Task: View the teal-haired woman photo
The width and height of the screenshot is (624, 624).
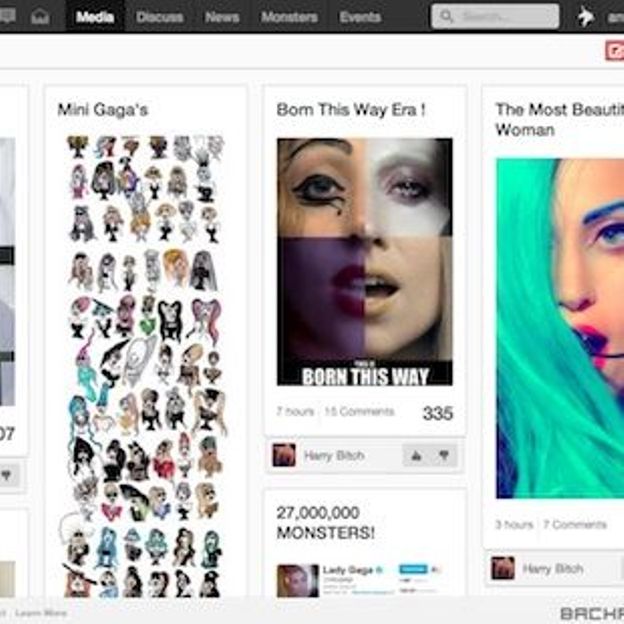Action: (x=560, y=328)
